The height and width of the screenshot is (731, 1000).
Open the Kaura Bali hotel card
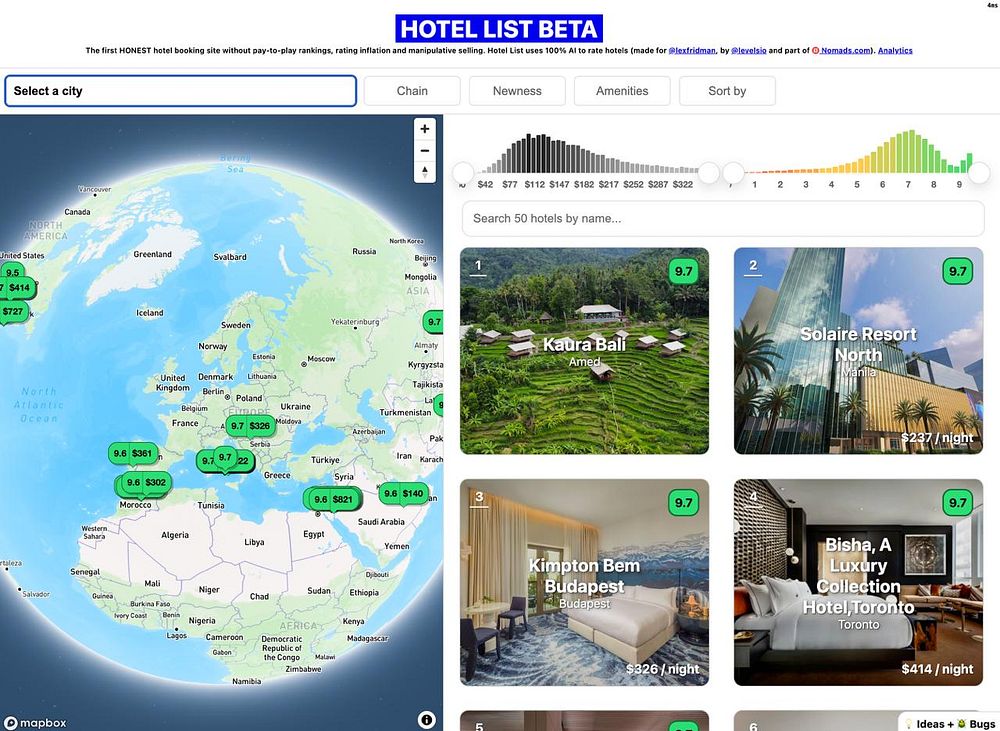[x=584, y=351]
